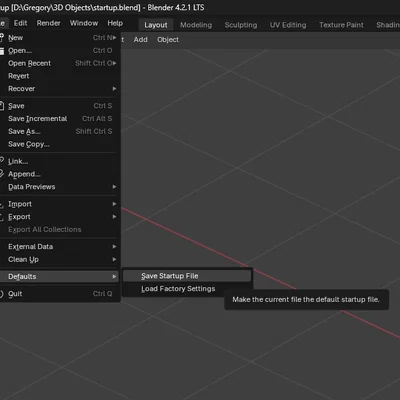This screenshot has height=400, width=400.
Task: Choose Quit in the File menu
Action: click(x=59, y=294)
